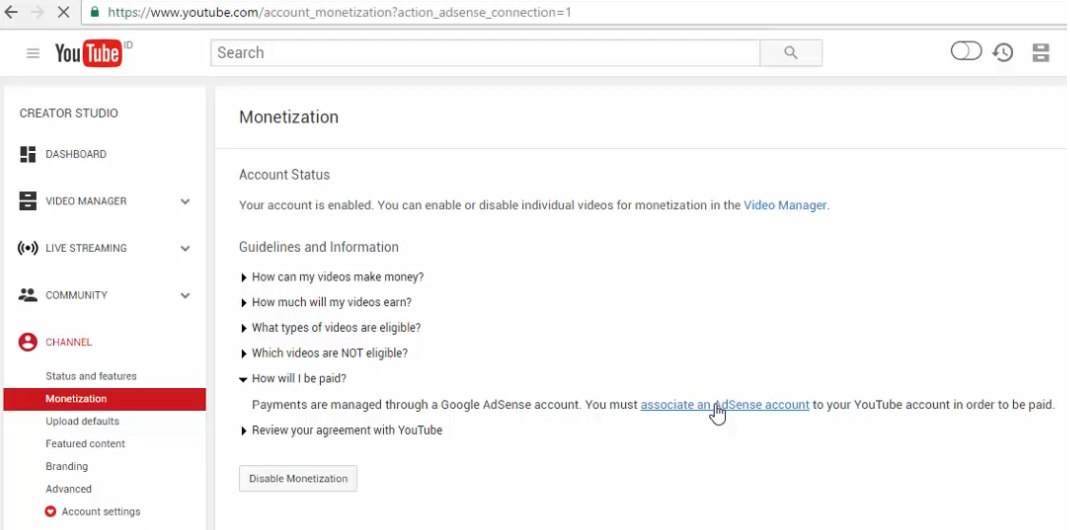Click the Live Streaming broadcast icon
1070x530 pixels.
28,248
